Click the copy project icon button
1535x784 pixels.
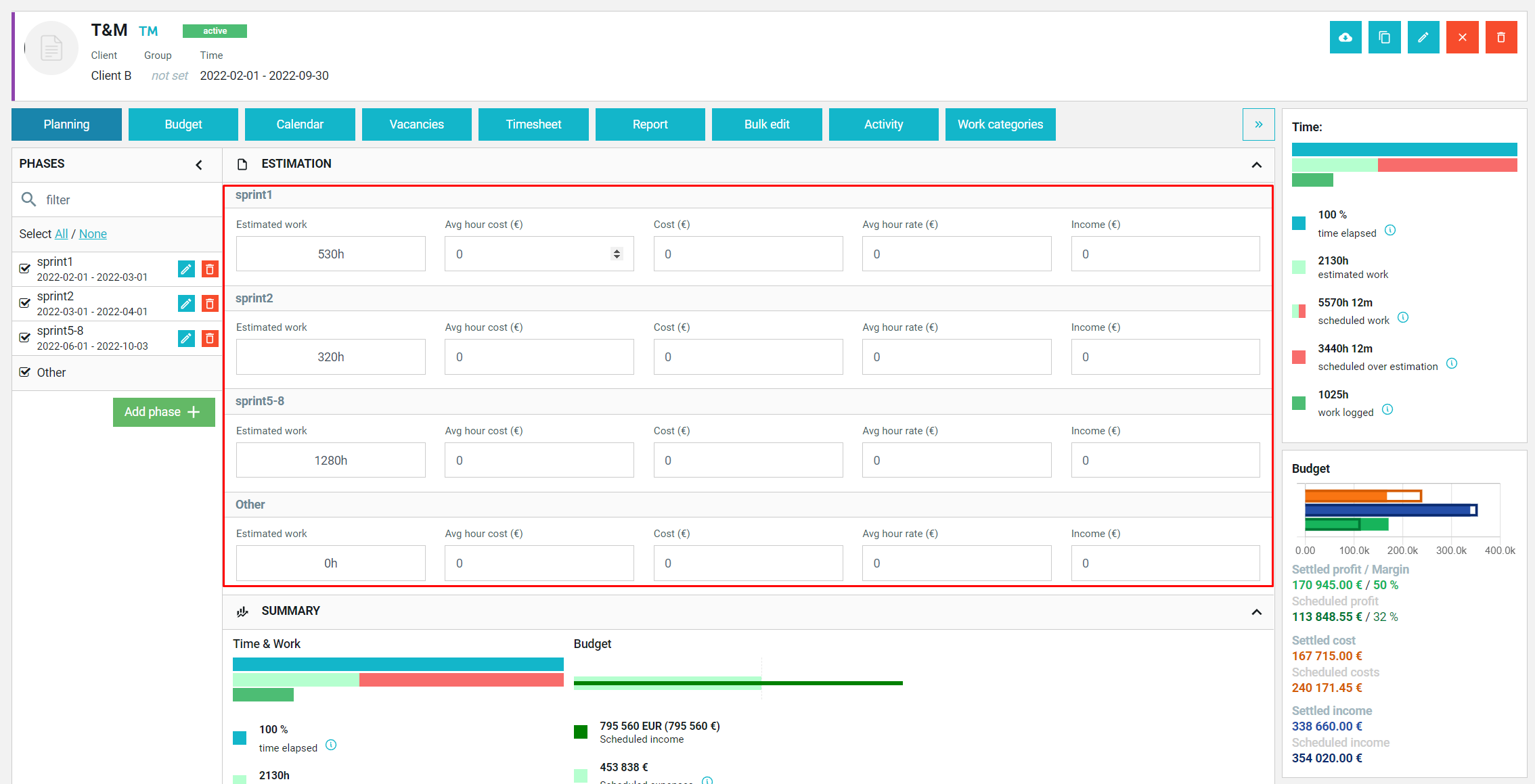pos(1385,37)
